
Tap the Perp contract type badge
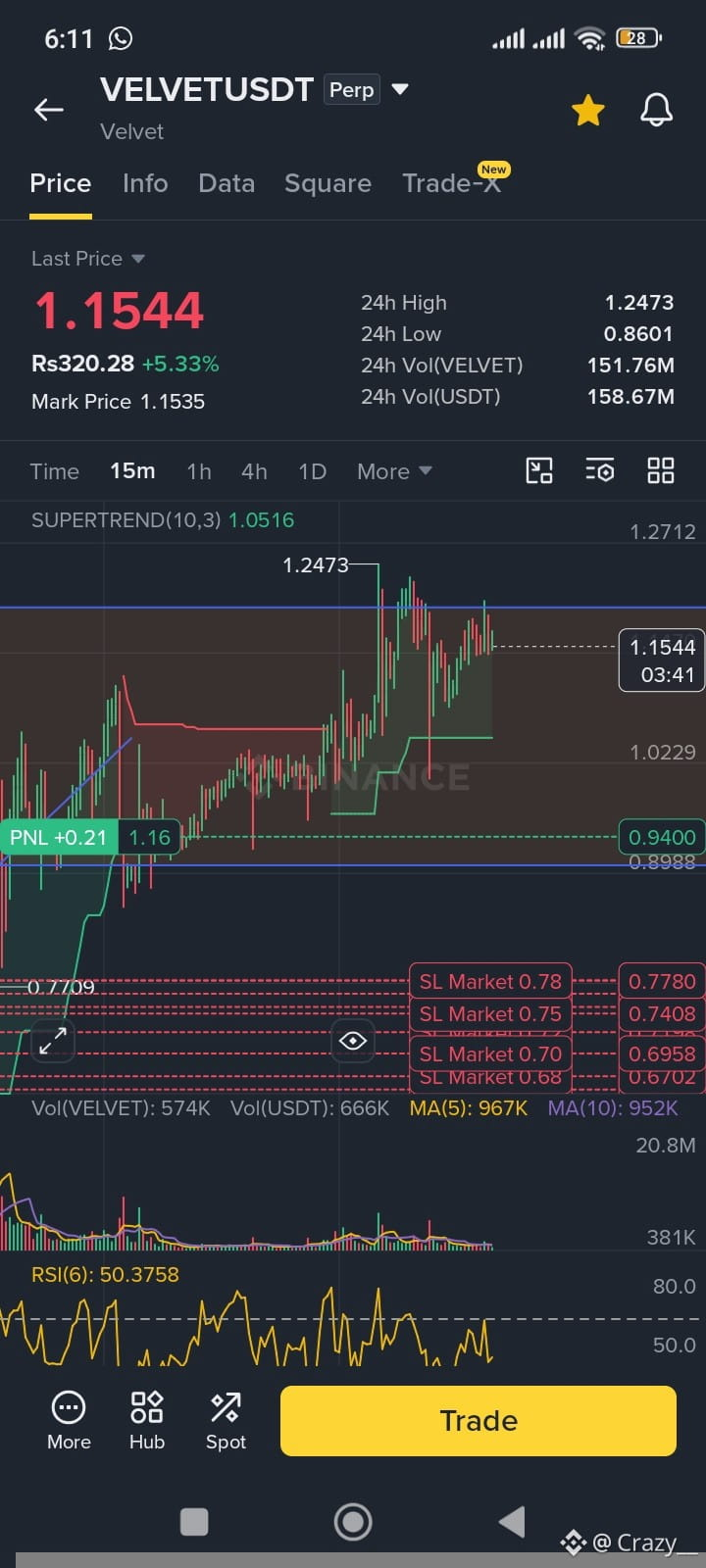(352, 90)
